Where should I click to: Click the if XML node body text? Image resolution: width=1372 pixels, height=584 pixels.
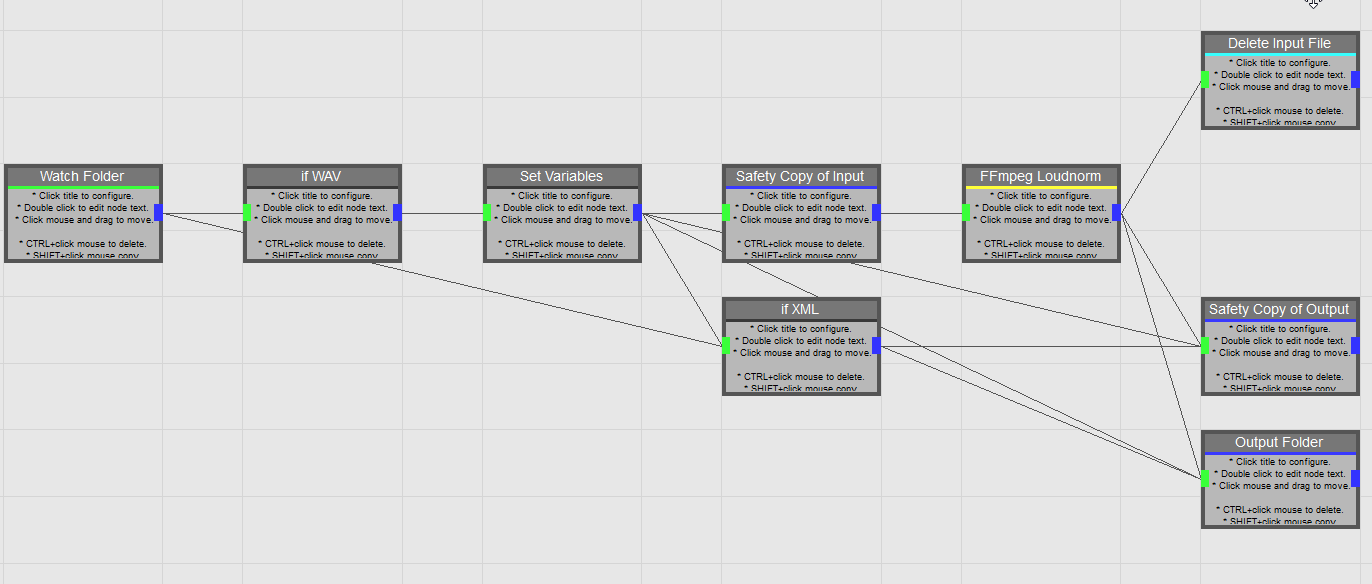point(800,358)
